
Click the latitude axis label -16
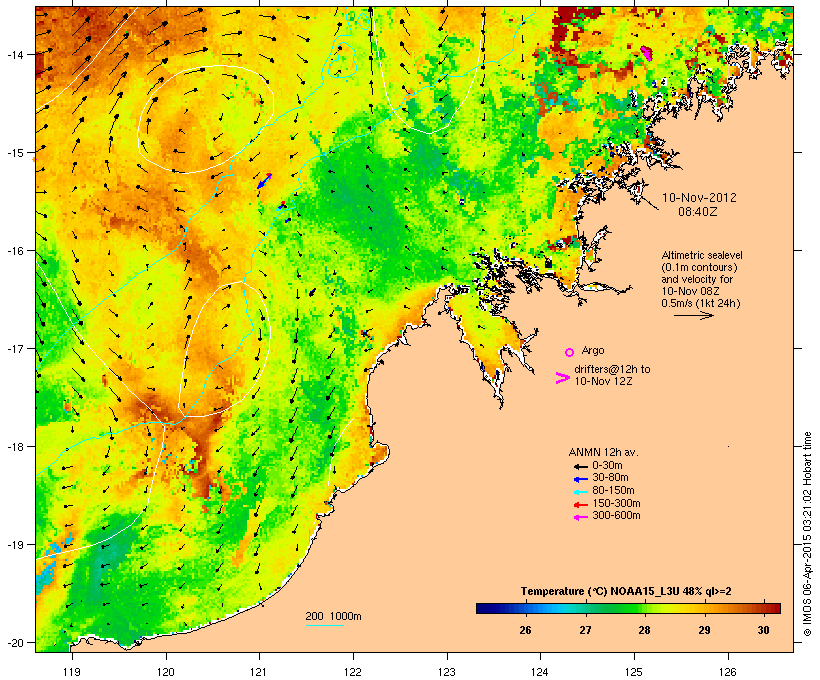coord(14,251)
